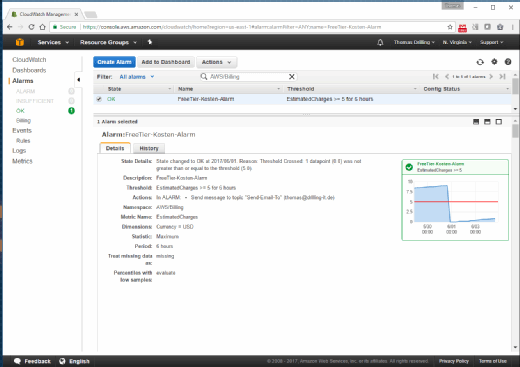Go to next page of alarms
The width and height of the screenshot is (520, 367).
pos(491,77)
